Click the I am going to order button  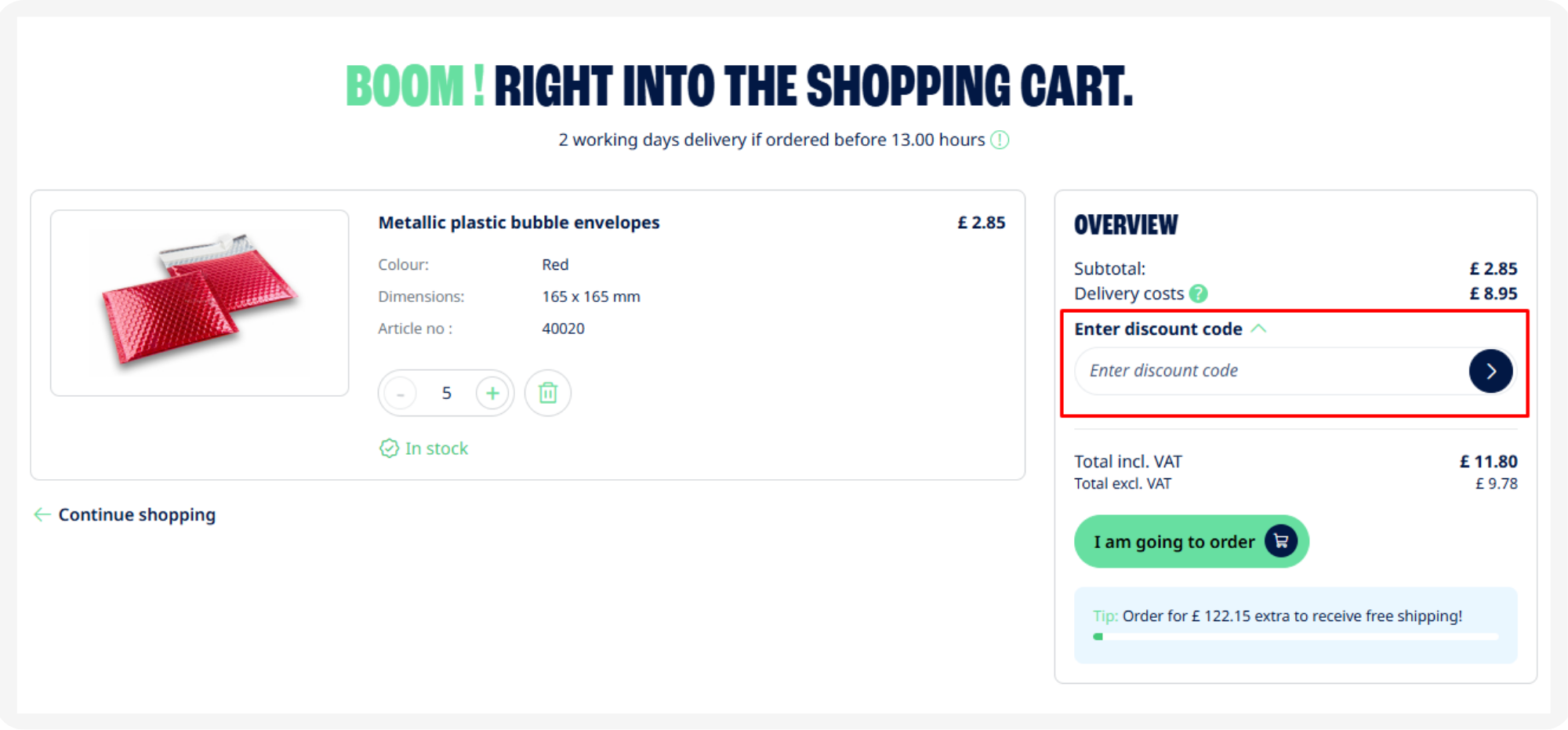1191,541
